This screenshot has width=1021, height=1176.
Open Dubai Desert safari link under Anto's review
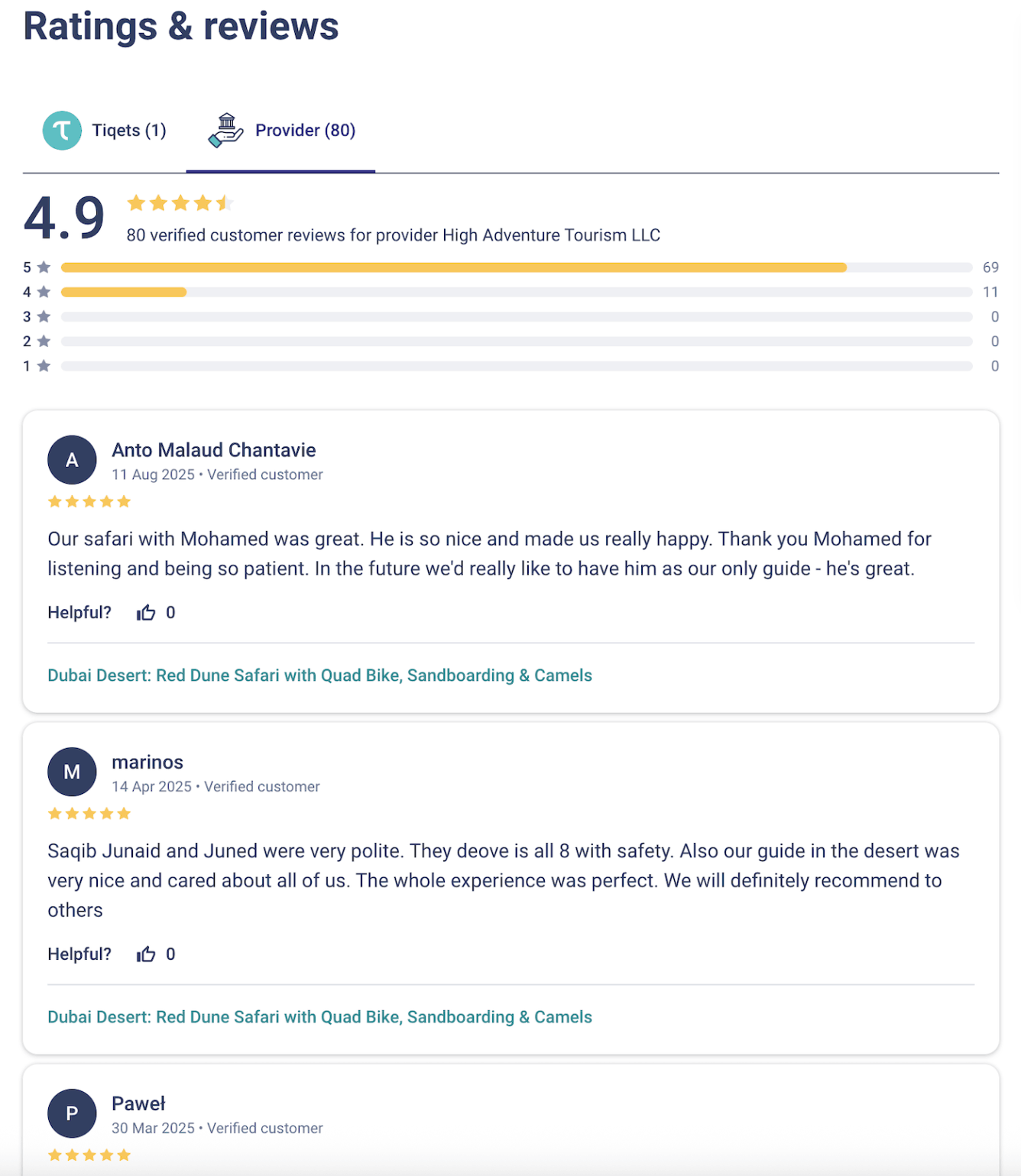coord(319,675)
